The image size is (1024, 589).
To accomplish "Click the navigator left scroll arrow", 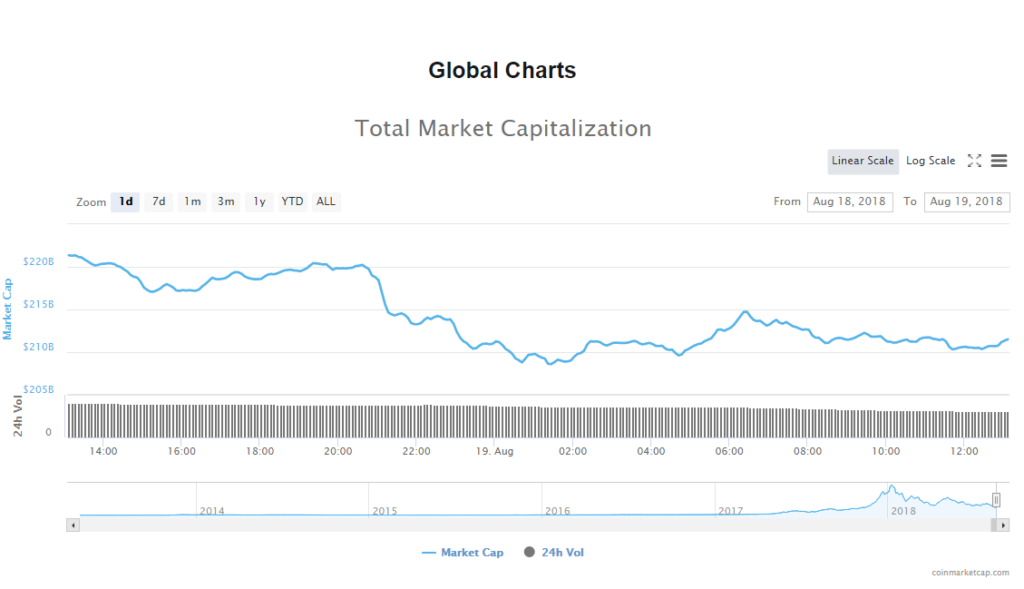I will click(x=73, y=524).
